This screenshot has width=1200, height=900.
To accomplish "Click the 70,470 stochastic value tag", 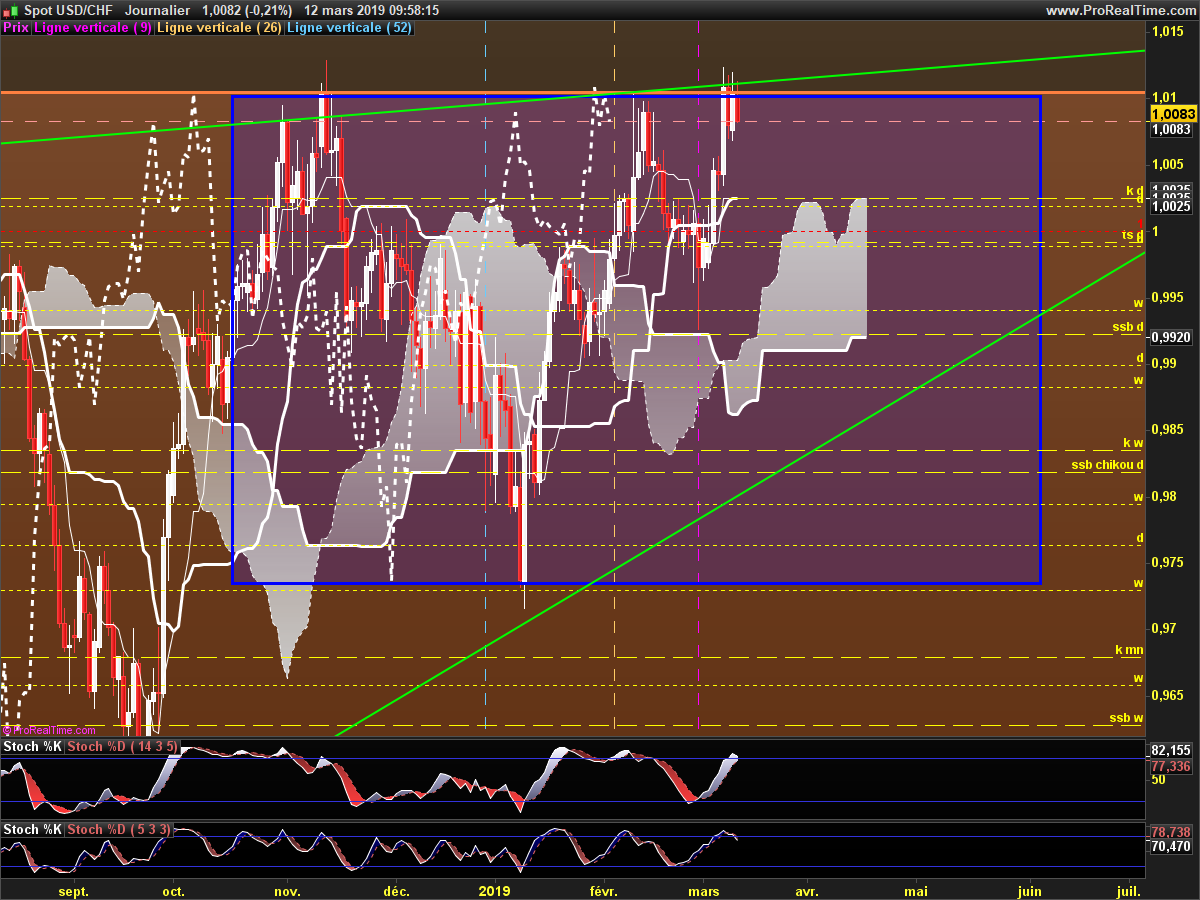I will [1171, 846].
